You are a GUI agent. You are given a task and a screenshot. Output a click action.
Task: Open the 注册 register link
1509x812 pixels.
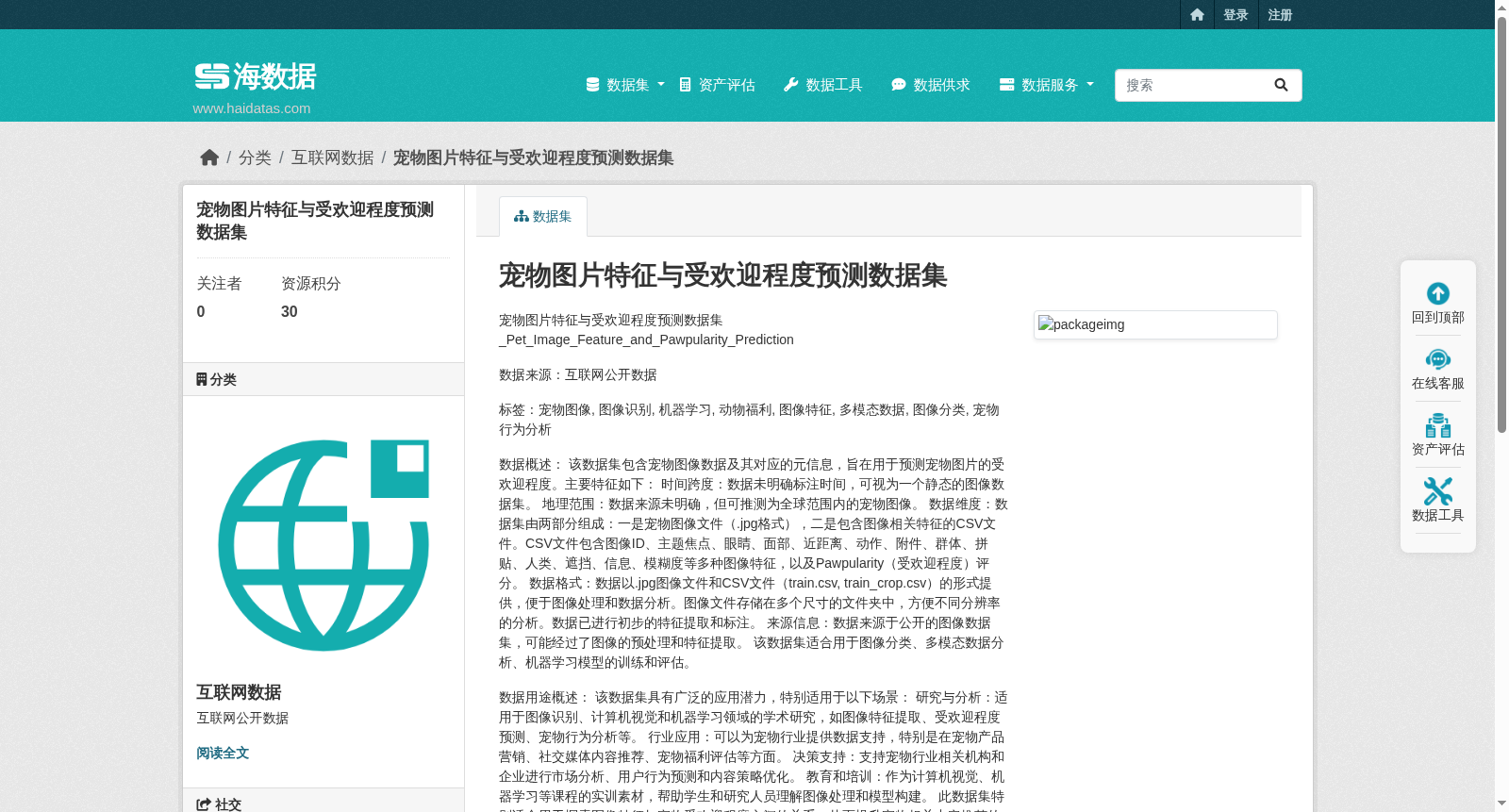coord(1280,14)
